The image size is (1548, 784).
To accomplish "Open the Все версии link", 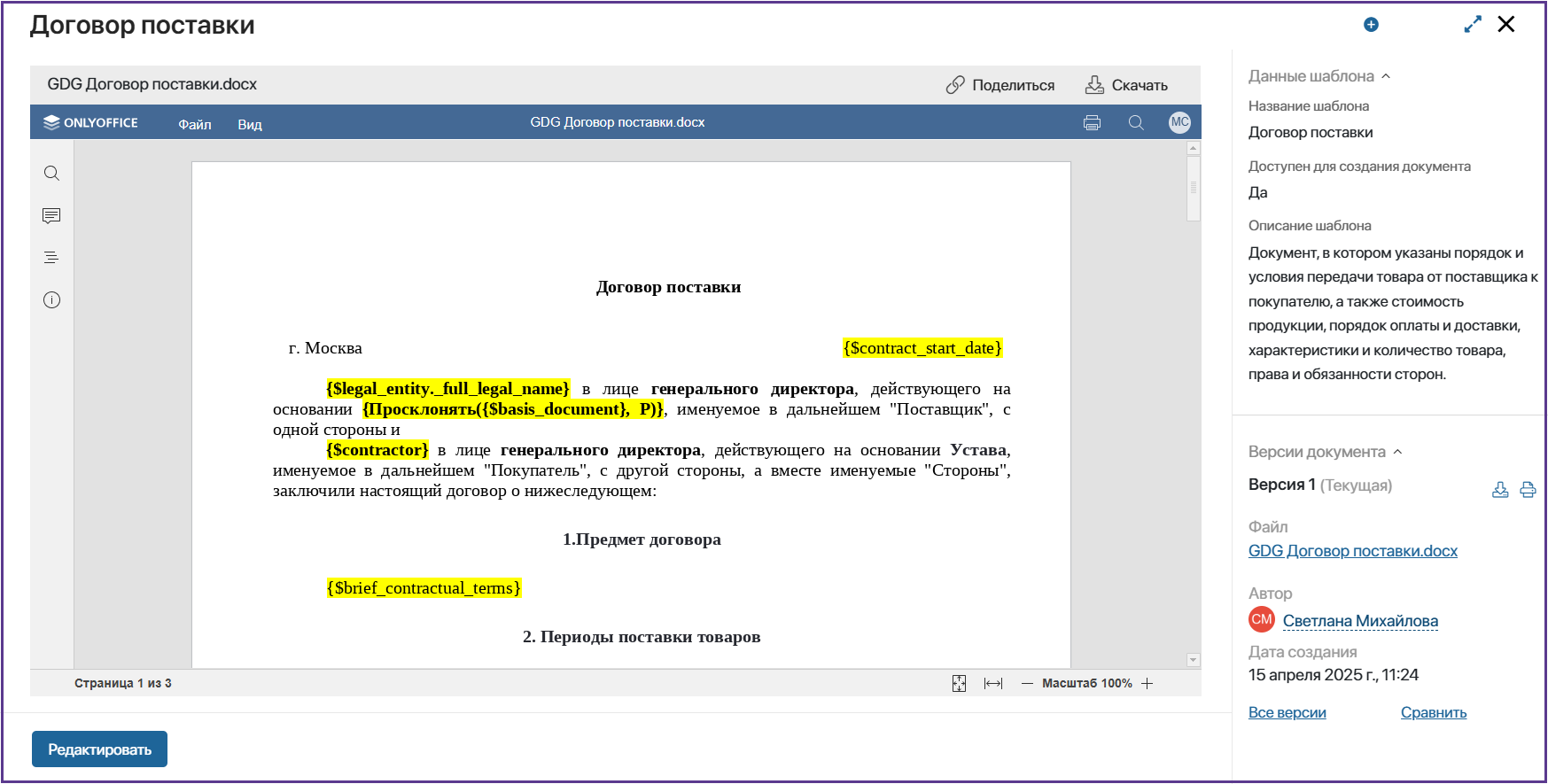I will click(x=1287, y=712).
